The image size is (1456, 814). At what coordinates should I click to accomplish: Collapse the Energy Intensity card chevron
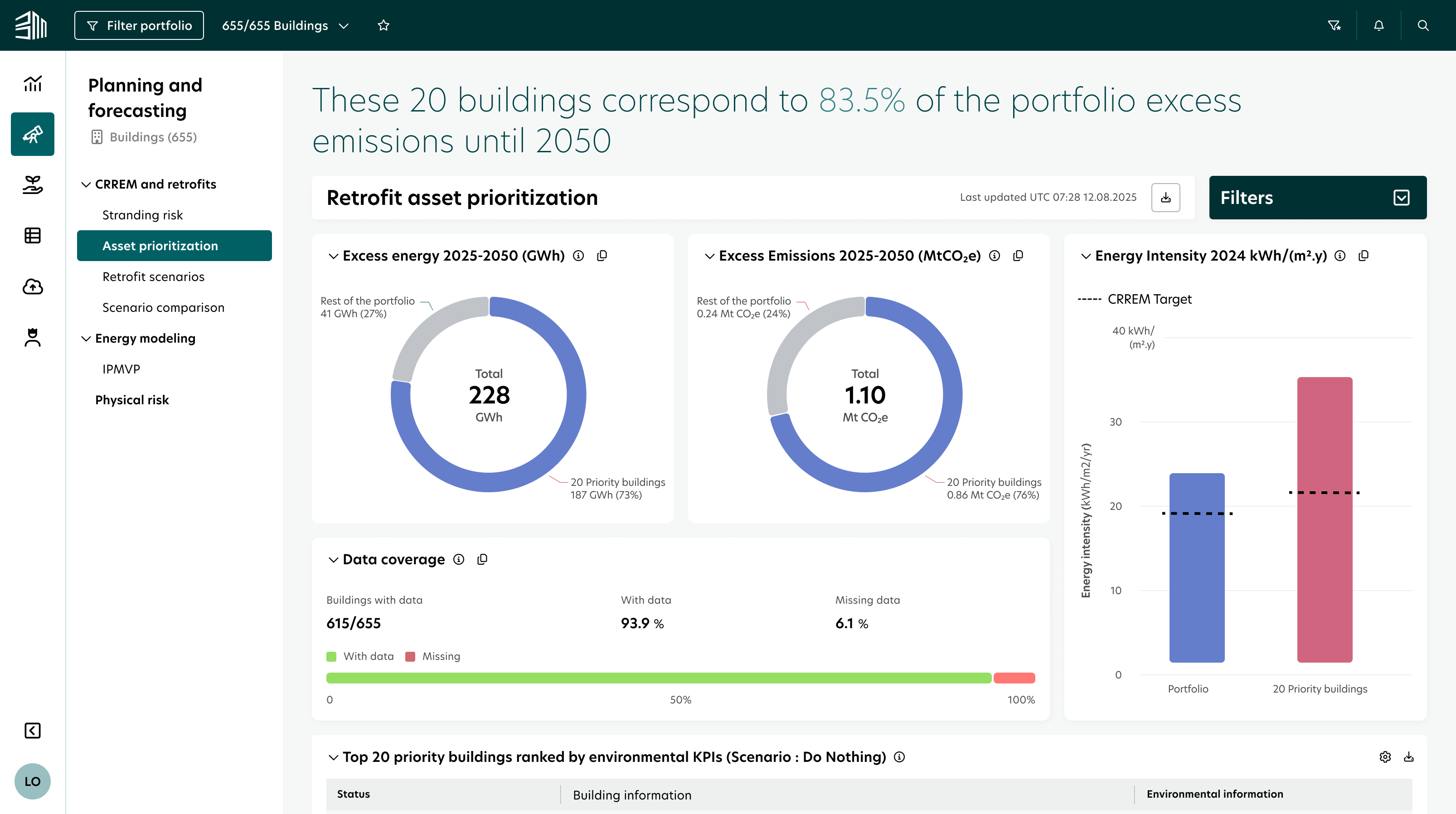pos(1086,256)
